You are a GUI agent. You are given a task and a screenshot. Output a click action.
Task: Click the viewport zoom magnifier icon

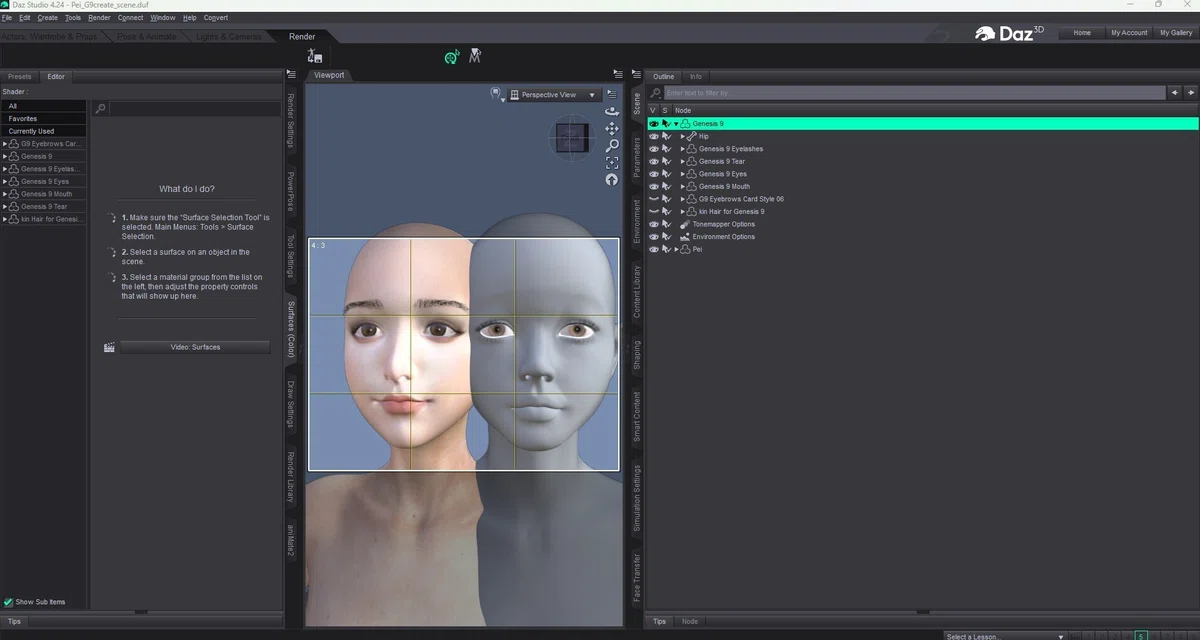click(612, 146)
